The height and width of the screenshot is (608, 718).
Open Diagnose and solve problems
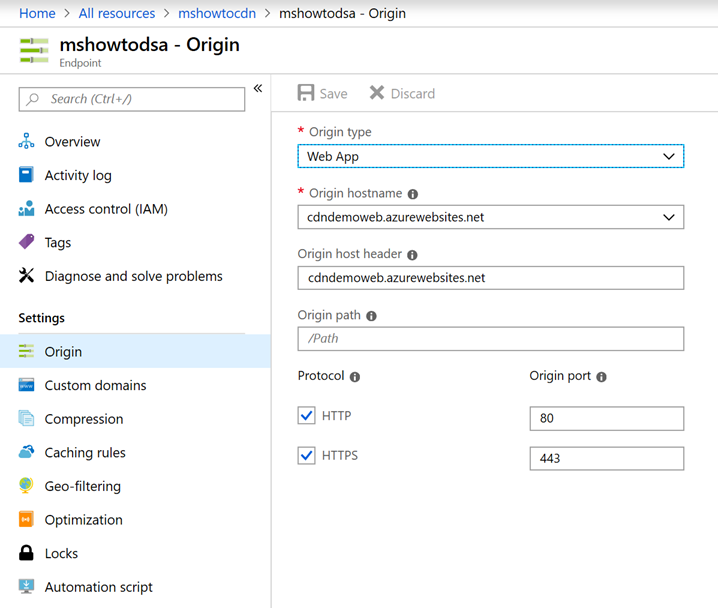[x=135, y=276]
